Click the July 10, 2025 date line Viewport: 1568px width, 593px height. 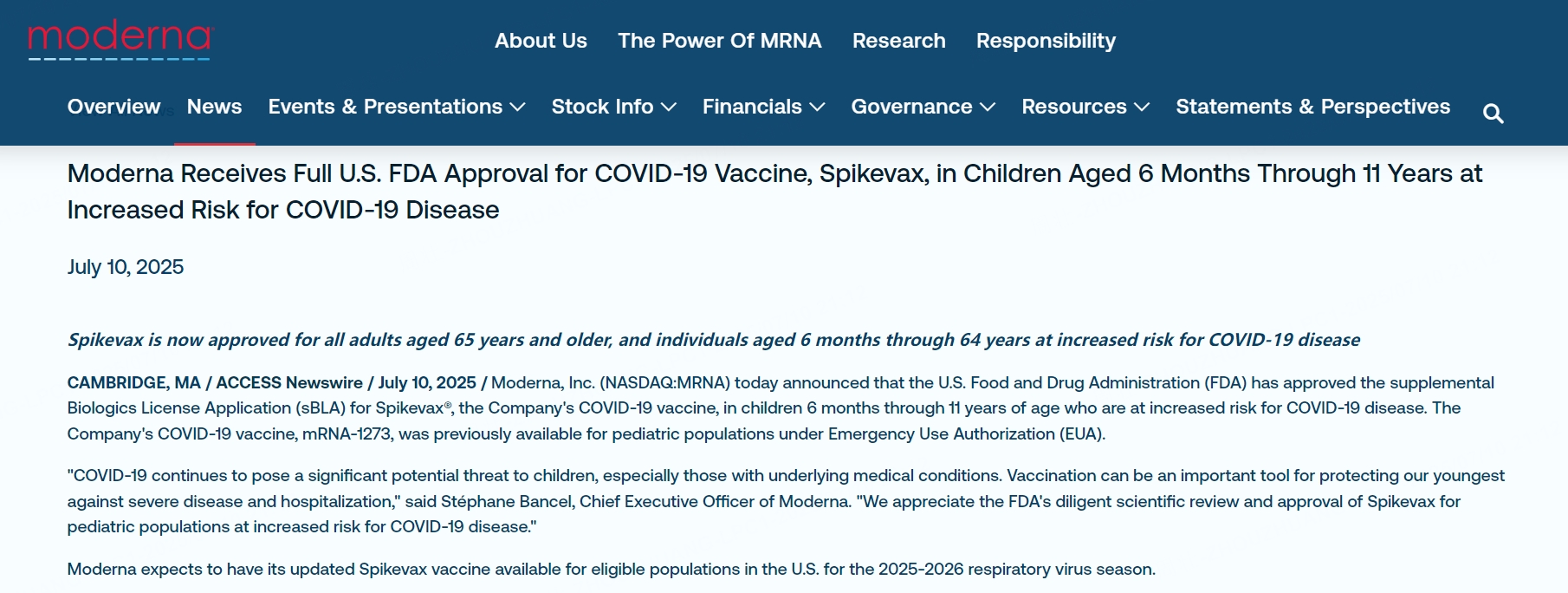pyautogui.click(x=126, y=267)
